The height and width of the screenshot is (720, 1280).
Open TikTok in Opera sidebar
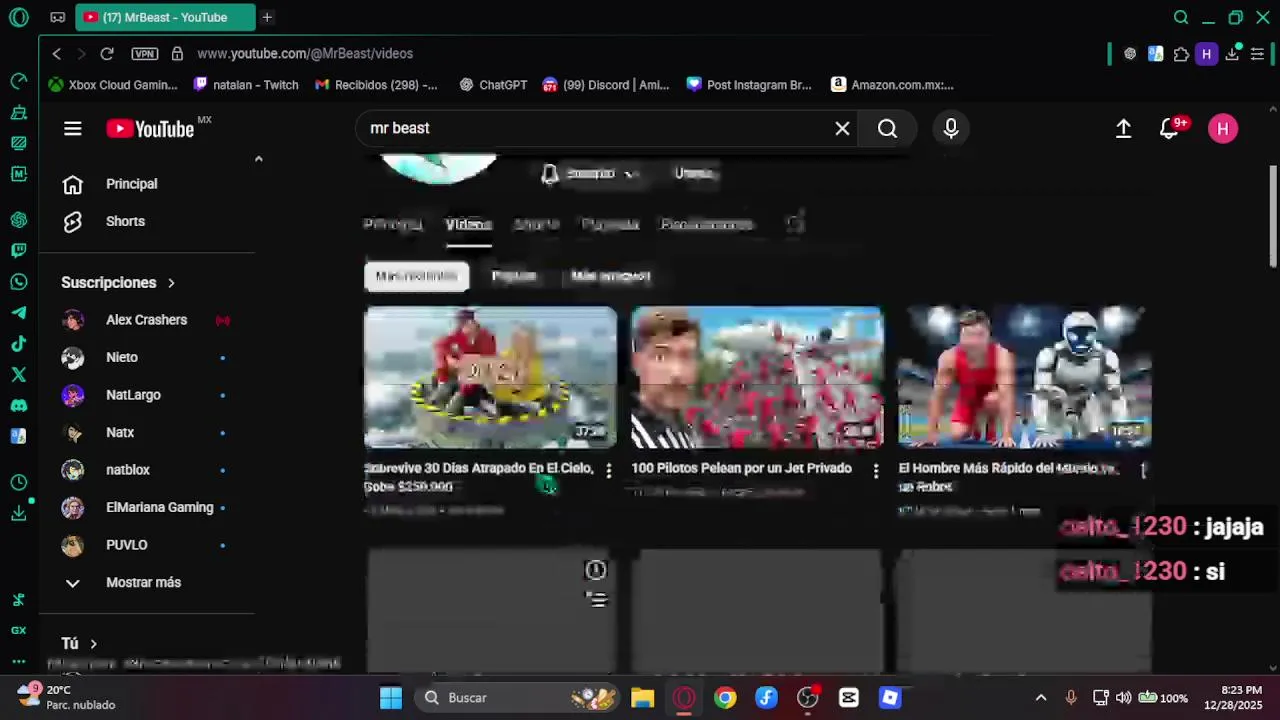pyautogui.click(x=18, y=344)
